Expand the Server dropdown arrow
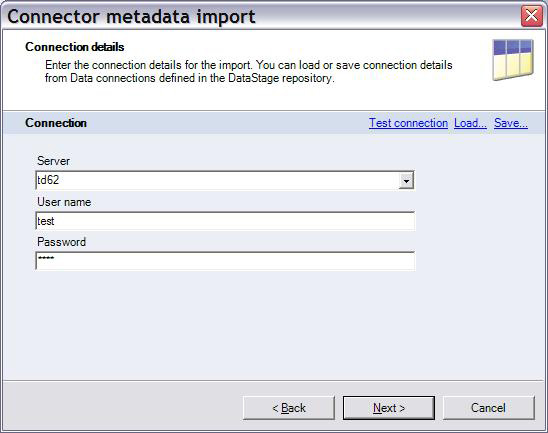Image resolution: width=548 pixels, height=433 pixels. point(406,181)
